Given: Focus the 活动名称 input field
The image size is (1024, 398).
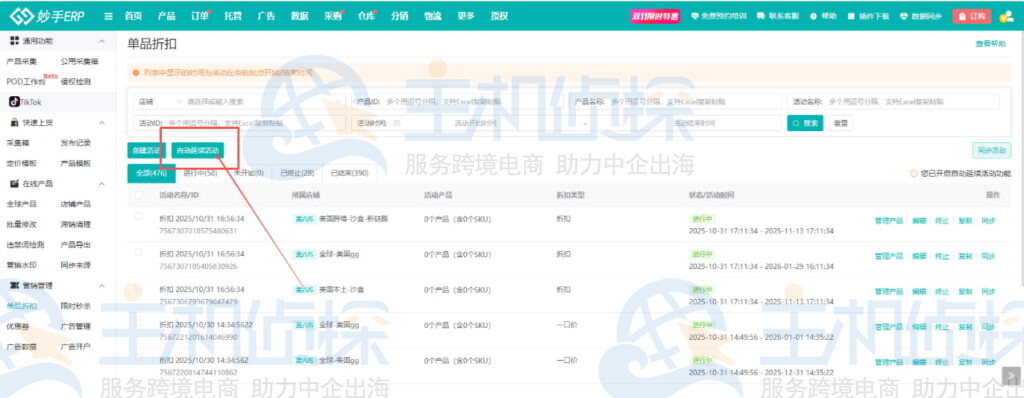Looking at the screenshot, I should tap(893, 102).
